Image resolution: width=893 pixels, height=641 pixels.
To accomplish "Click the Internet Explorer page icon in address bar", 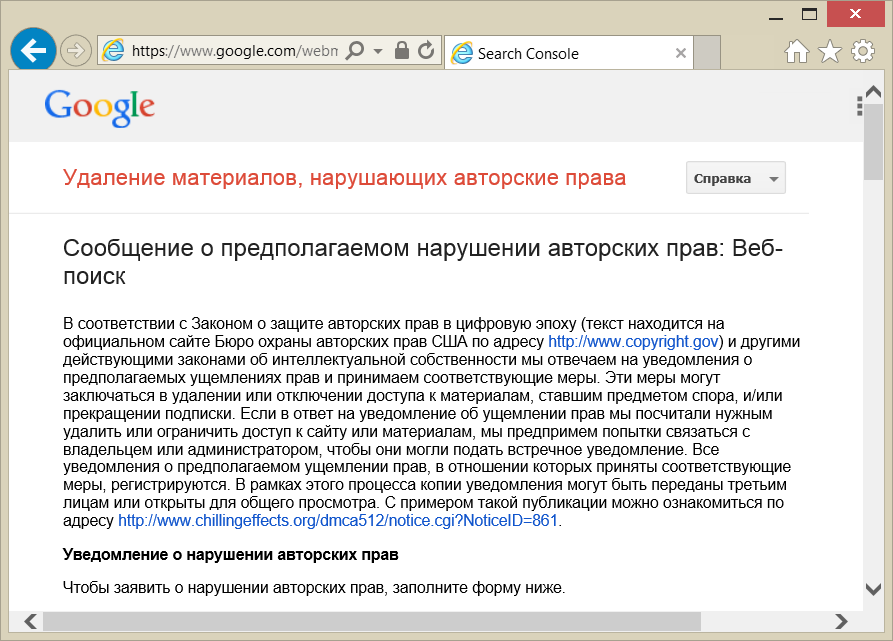I will click(113, 51).
